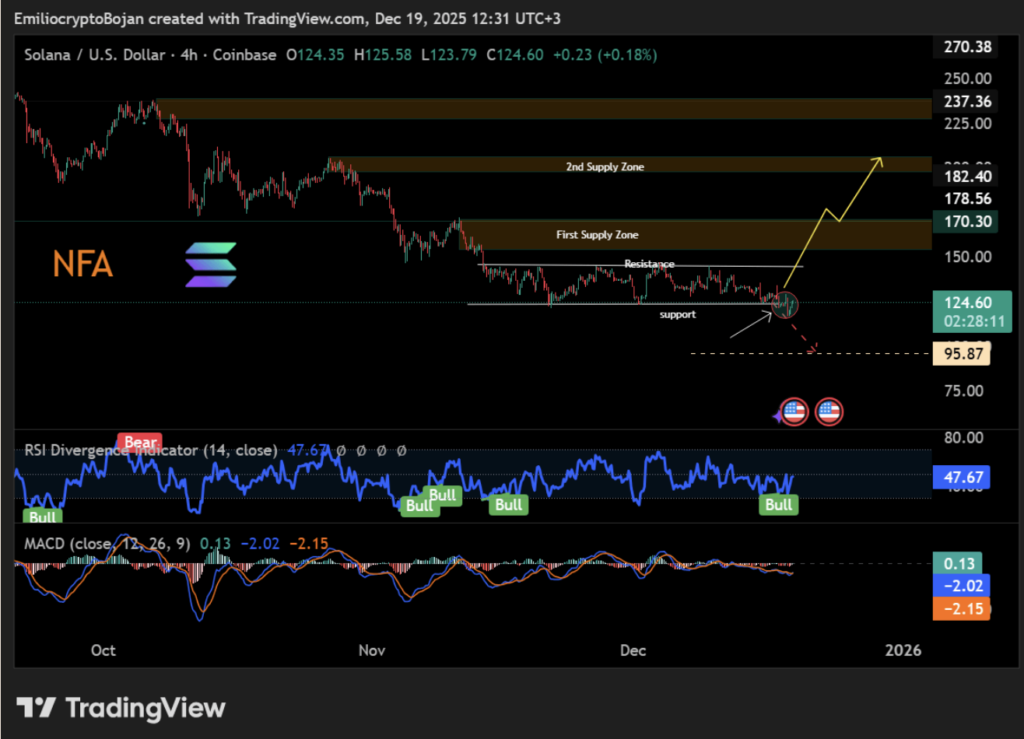Click the TradingView logo at bottom left
The width and height of the screenshot is (1024, 739).
(122, 708)
